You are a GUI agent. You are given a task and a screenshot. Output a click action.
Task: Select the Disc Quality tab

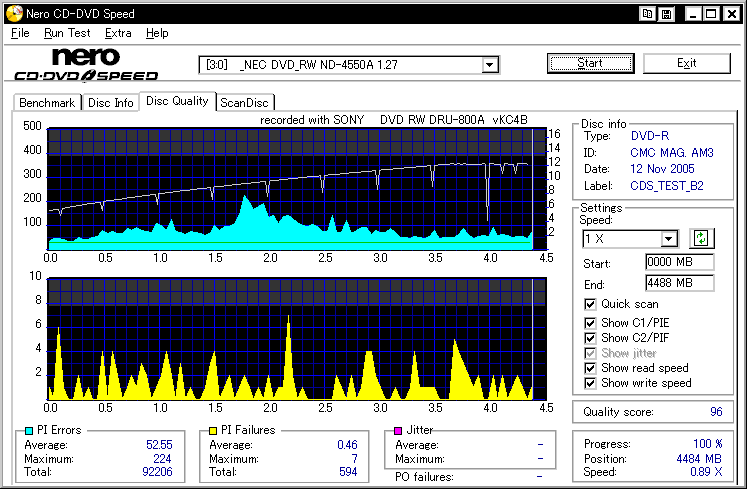(177, 101)
